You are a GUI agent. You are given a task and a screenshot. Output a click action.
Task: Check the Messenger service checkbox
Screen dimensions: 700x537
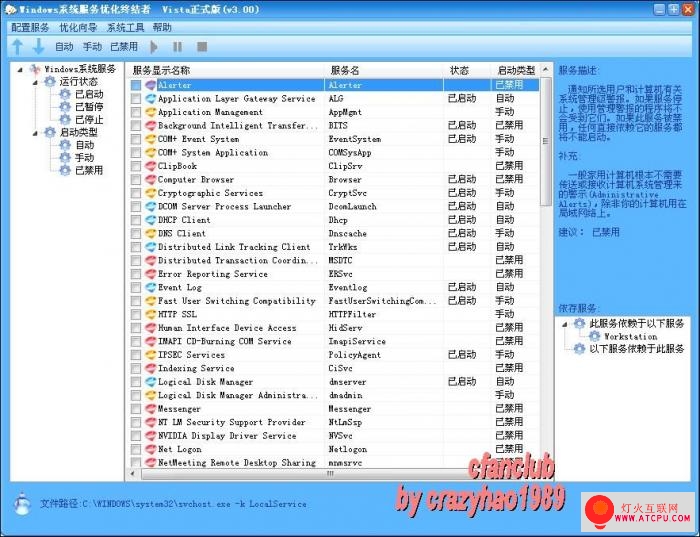(x=136, y=409)
